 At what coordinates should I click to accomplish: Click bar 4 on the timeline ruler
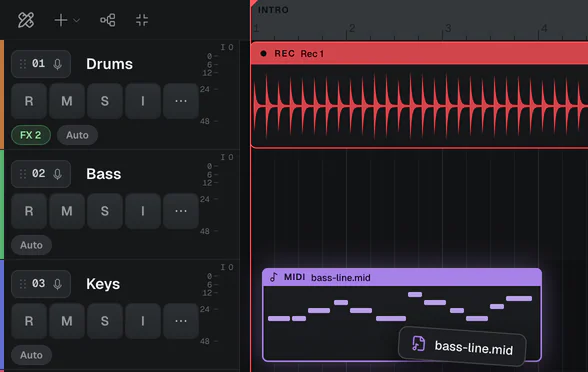coord(544,28)
